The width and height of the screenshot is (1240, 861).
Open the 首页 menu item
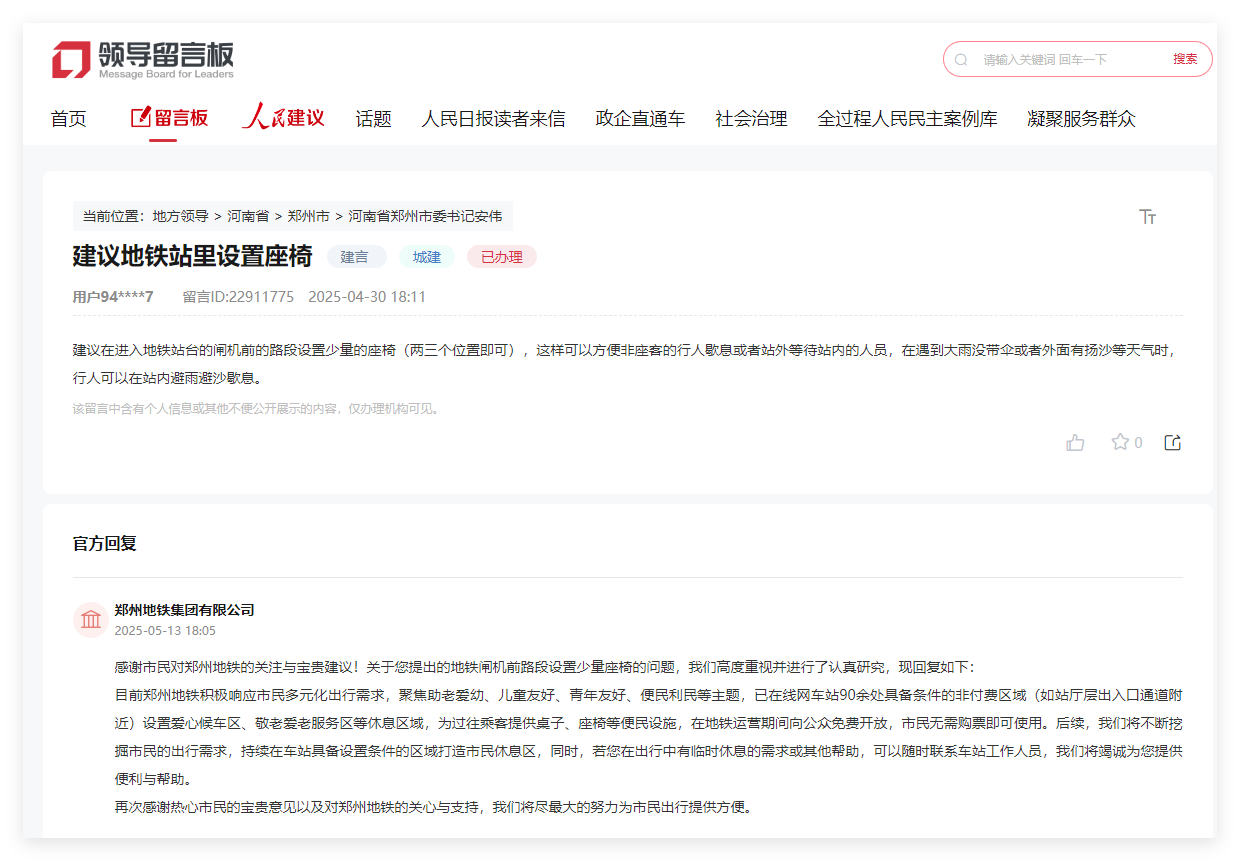[x=68, y=118]
